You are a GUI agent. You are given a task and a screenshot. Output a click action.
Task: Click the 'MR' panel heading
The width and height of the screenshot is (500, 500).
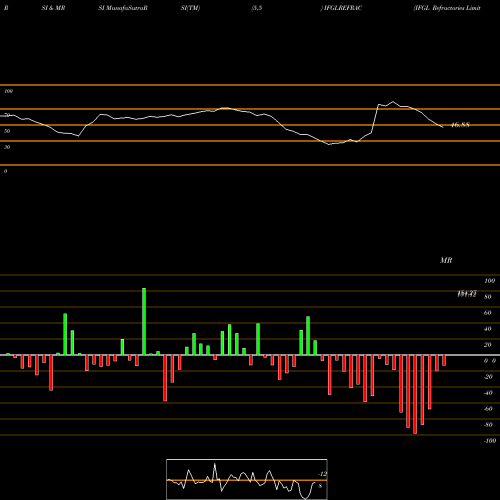[x=446, y=260]
